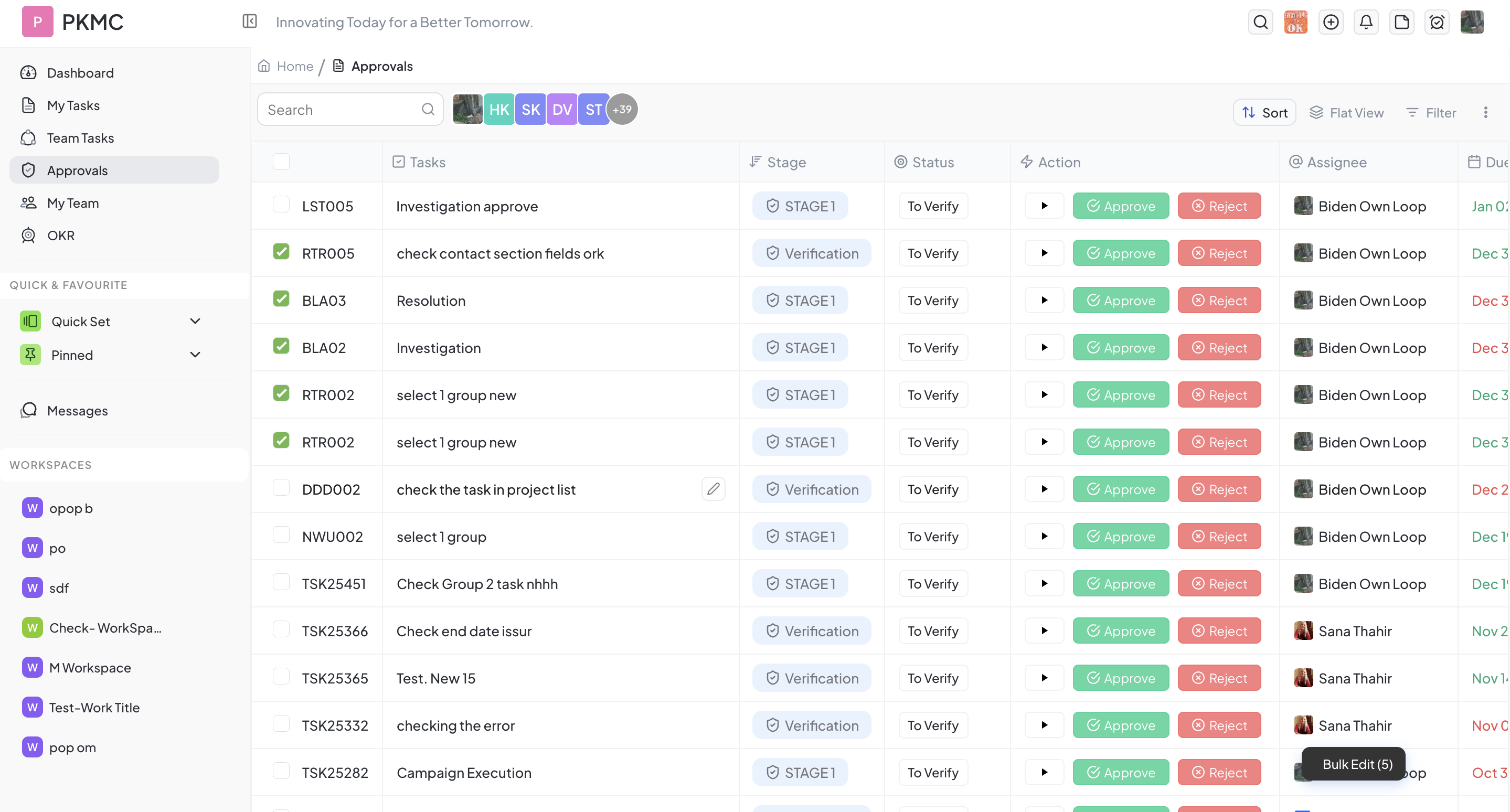
Task: Click the +39 assignee avatar bubble
Action: pyautogui.click(x=622, y=109)
